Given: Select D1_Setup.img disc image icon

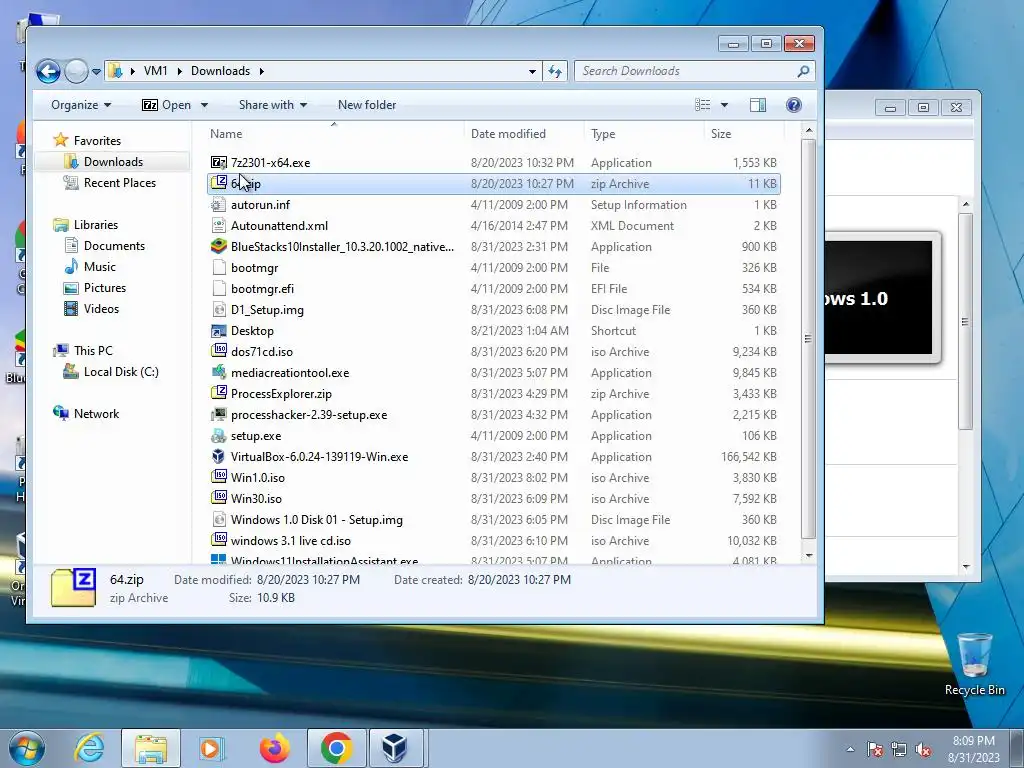Looking at the screenshot, I should click(x=219, y=310).
